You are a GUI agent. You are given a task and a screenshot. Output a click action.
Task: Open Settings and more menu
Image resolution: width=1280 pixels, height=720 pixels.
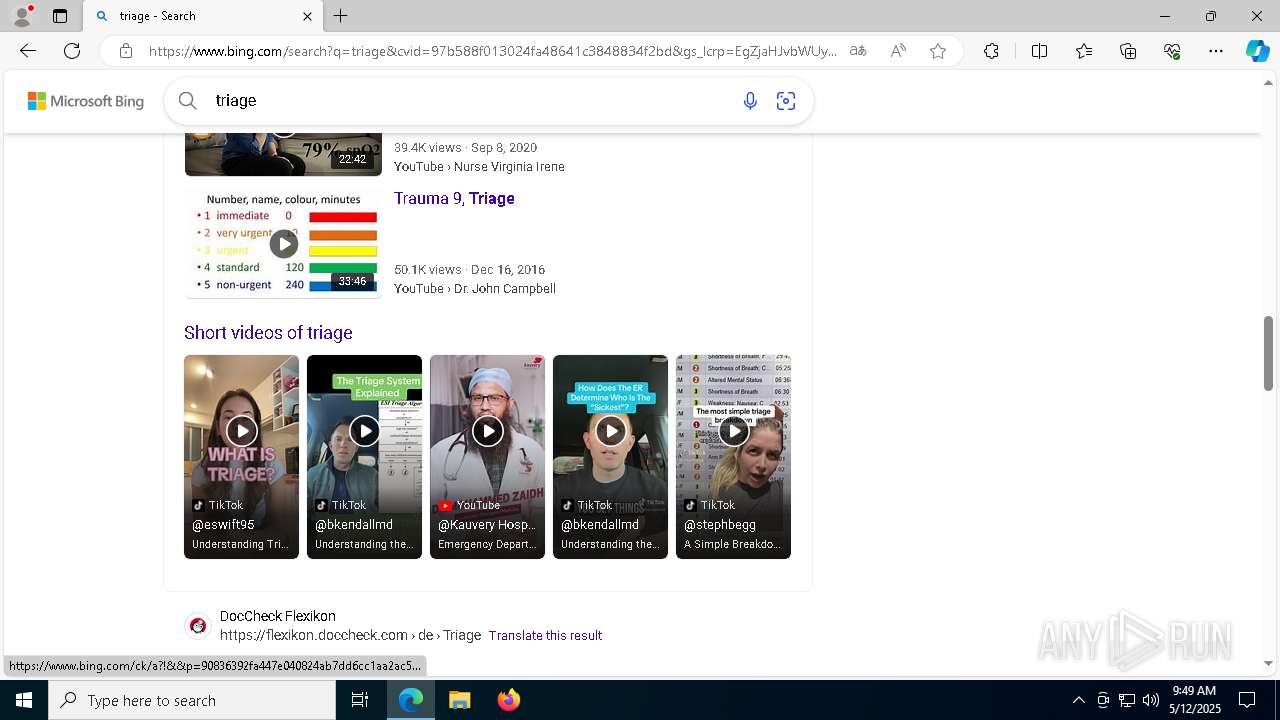(x=1216, y=51)
